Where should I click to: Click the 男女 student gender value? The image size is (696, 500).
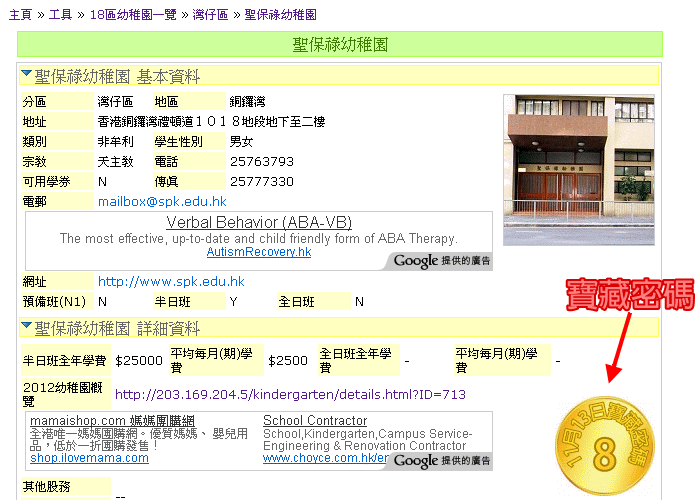pyautogui.click(x=241, y=142)
